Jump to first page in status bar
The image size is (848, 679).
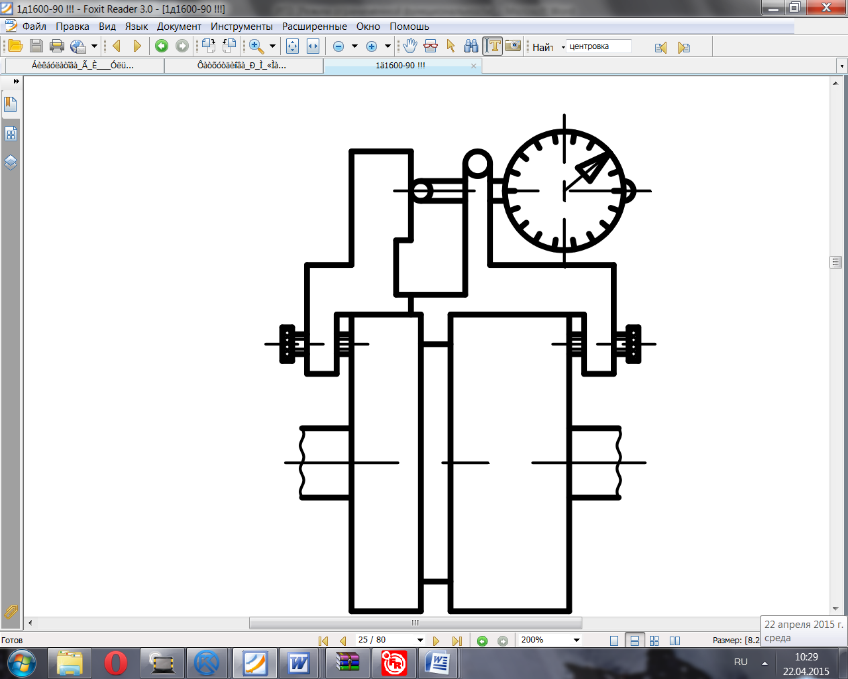tap(323, 641)
